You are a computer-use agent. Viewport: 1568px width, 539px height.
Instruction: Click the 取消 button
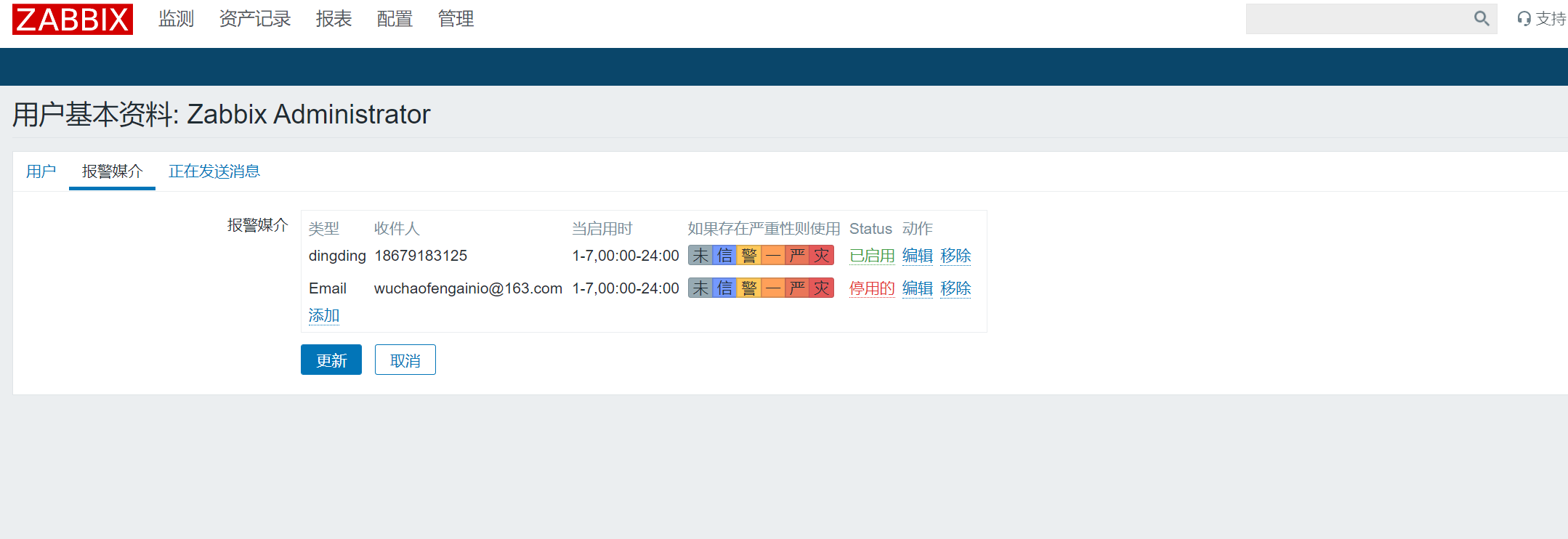click(x=405, y=360)
